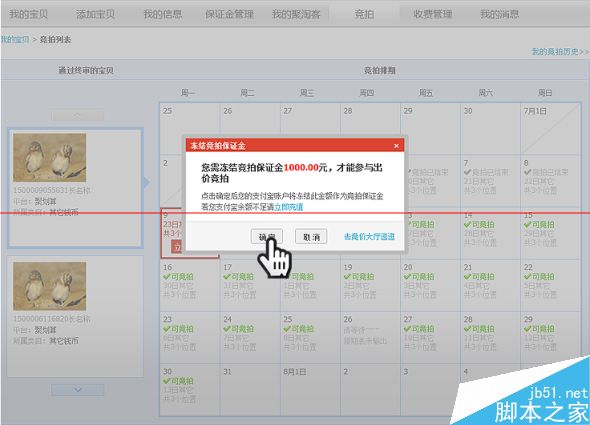Image resolution: width=590 pixels, height=425 pixels.
Task: Click 可竞拍 on calendar day 15
Action: pyautogui.click(x=539, y=224)
